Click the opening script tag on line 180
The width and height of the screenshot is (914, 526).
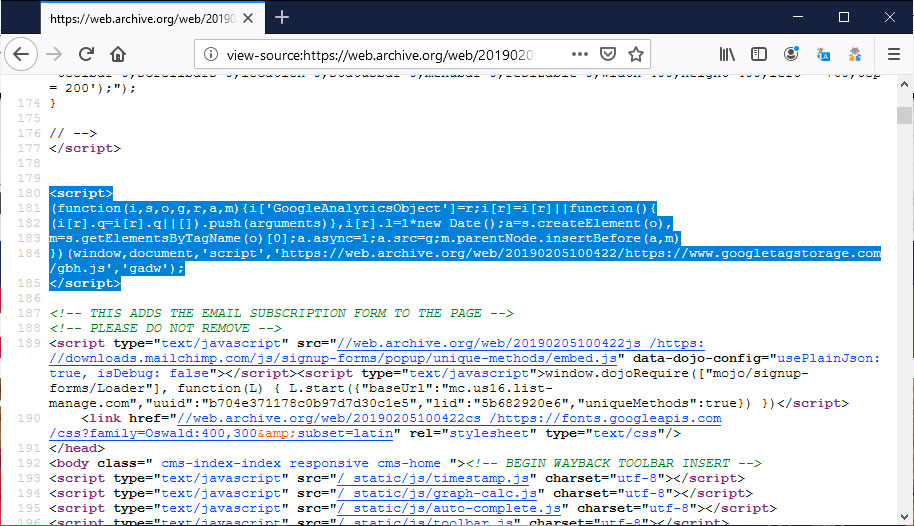coord(81,193)
